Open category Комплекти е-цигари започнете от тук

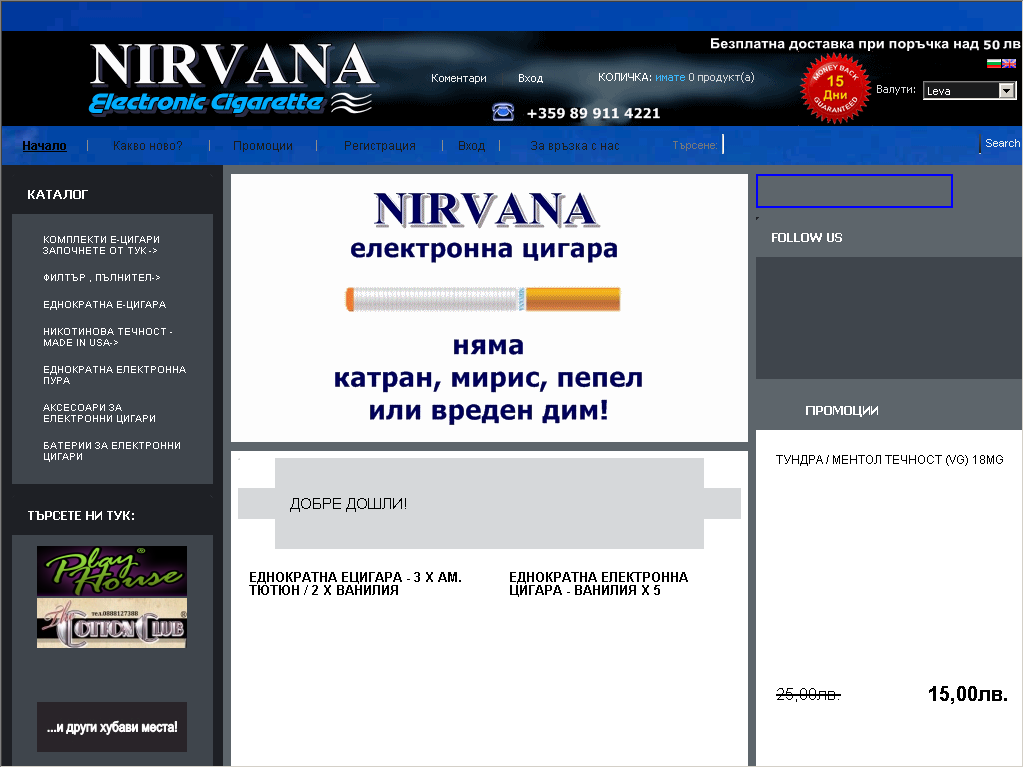pos(101,245)
